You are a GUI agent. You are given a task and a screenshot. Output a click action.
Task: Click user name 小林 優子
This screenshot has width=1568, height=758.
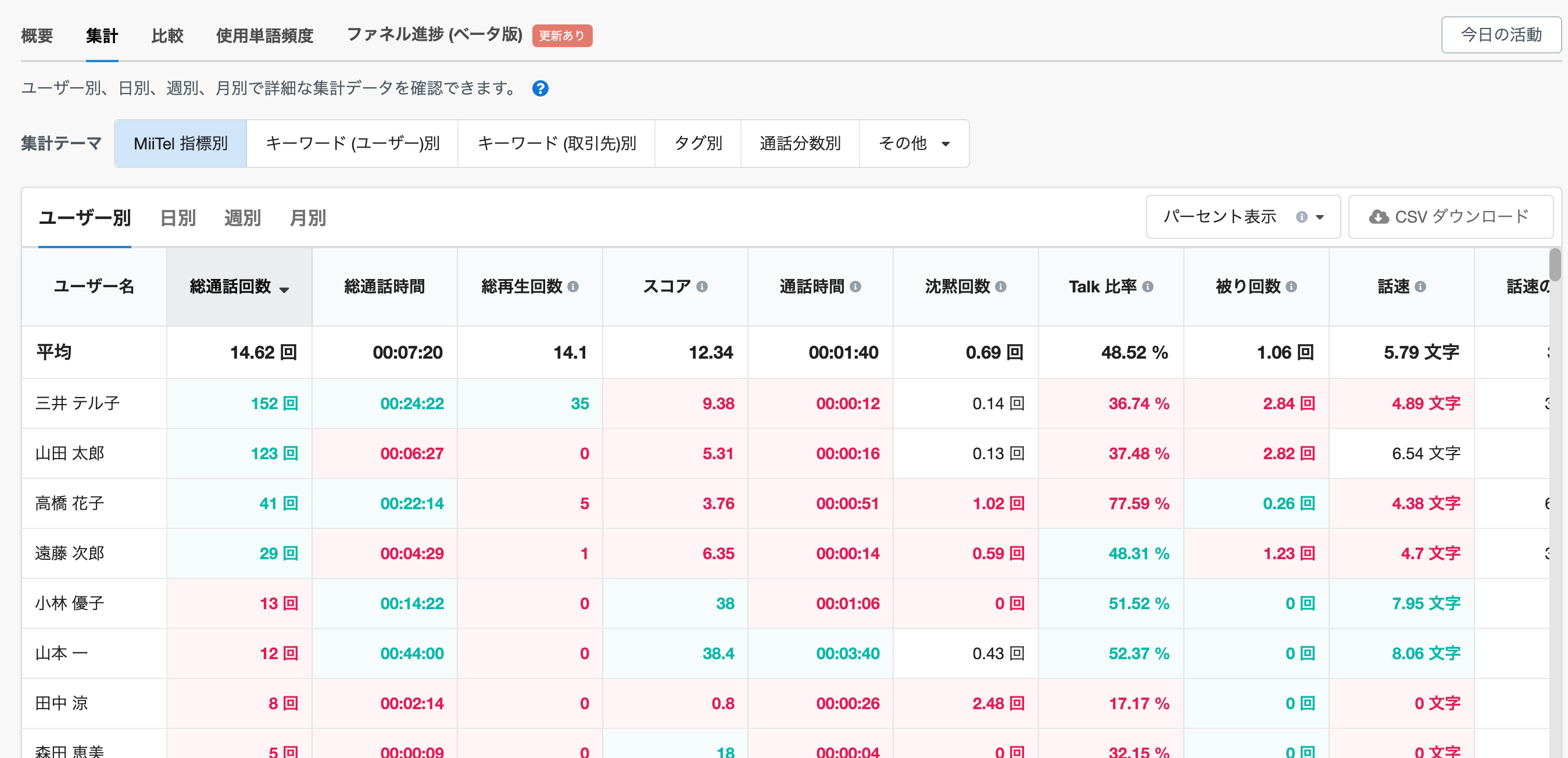pyautogui.click(x=69, y=603)
